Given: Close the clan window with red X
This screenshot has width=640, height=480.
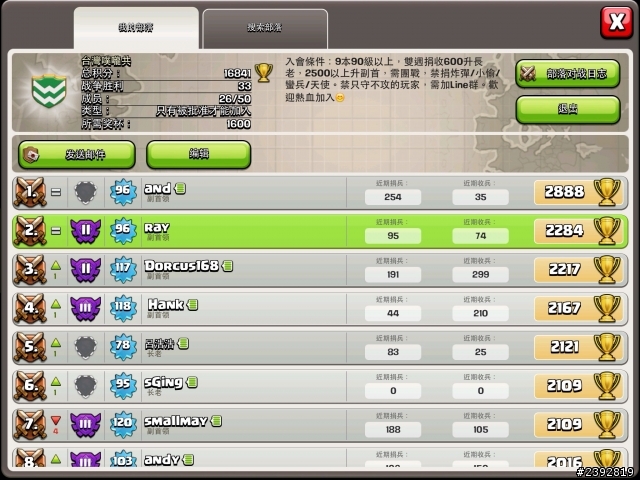Looking at the screenshot, I should [x=617, y=22].
